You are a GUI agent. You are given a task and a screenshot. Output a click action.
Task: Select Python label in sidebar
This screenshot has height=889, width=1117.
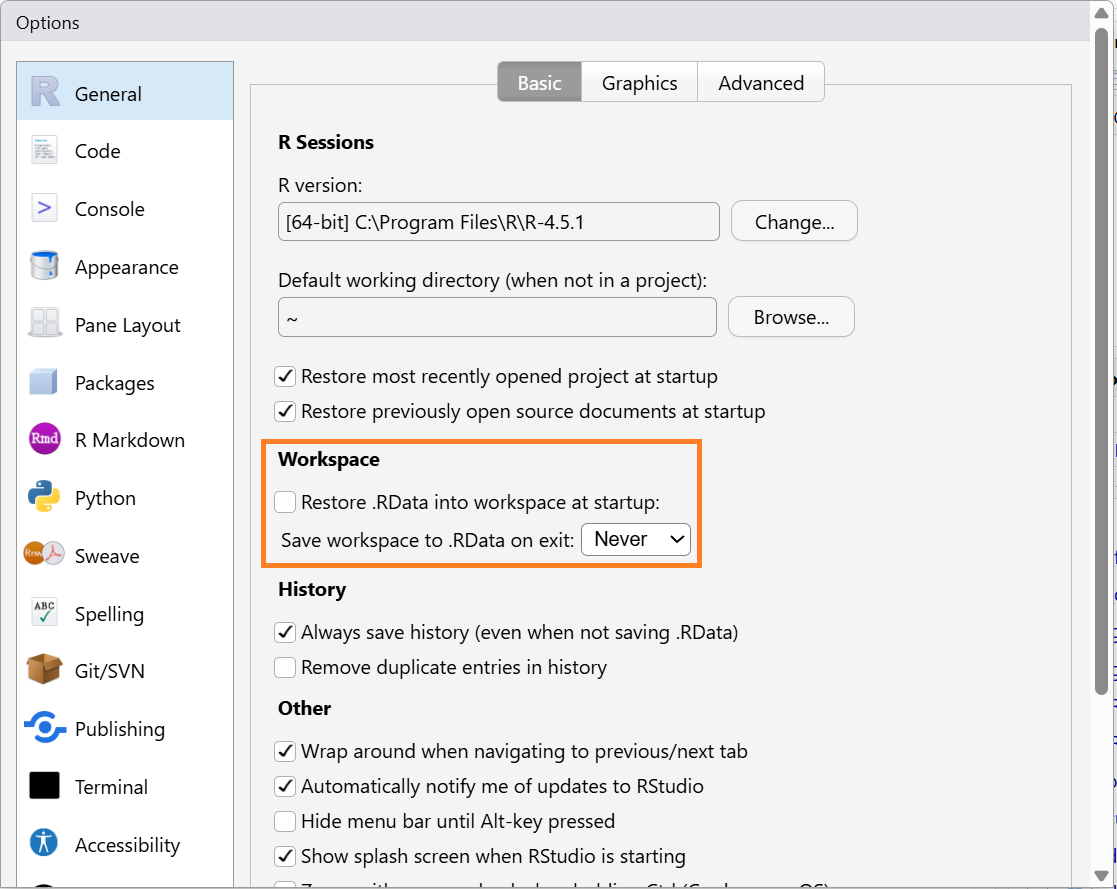tap(105, 498)
